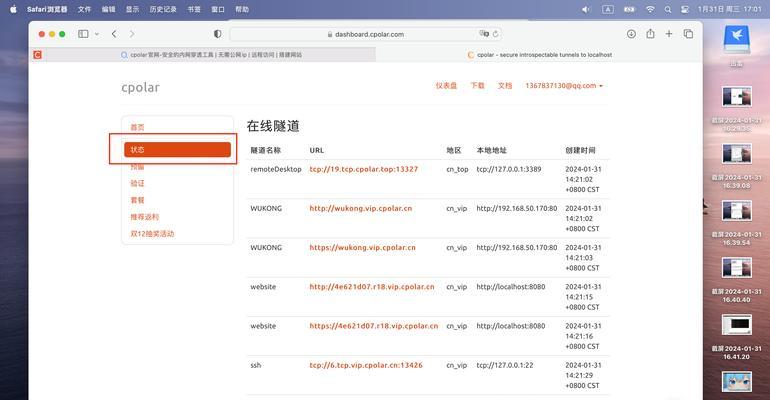Open the 窗口 menu
This screenshot has width=770, height=400.
(x=218, y=9)
